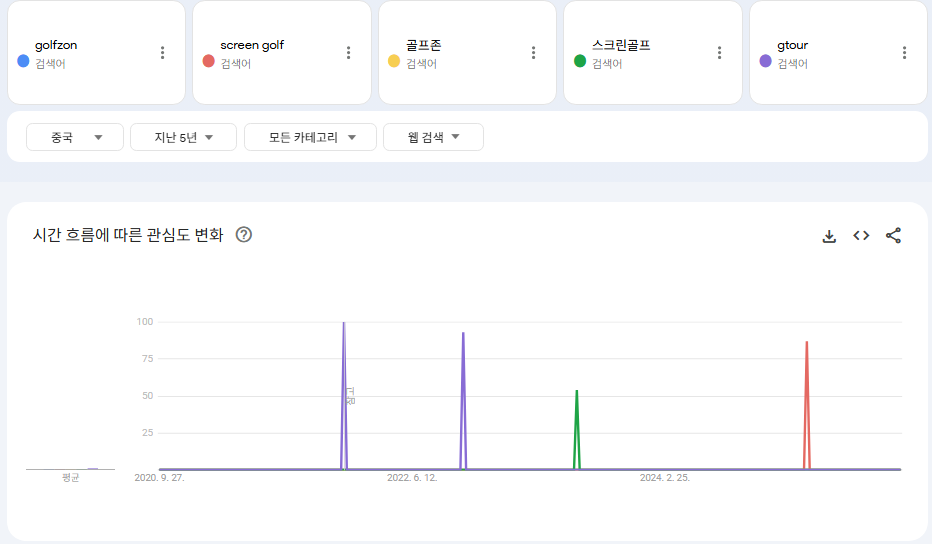
Task: Edit the 골프존 search term card
Action: tap(467, 52)
